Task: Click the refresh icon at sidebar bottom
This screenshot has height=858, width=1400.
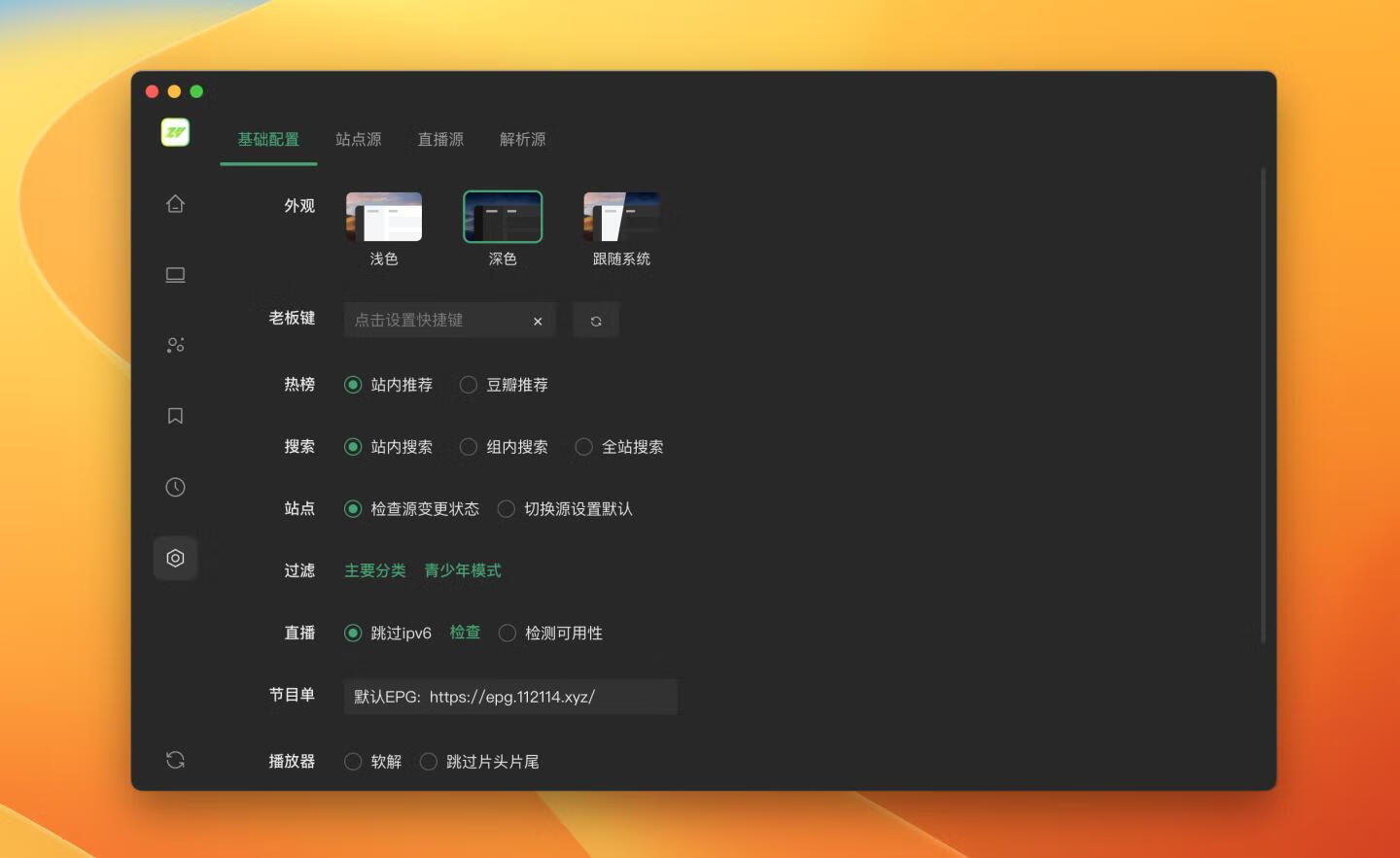Action: [175, 760]
